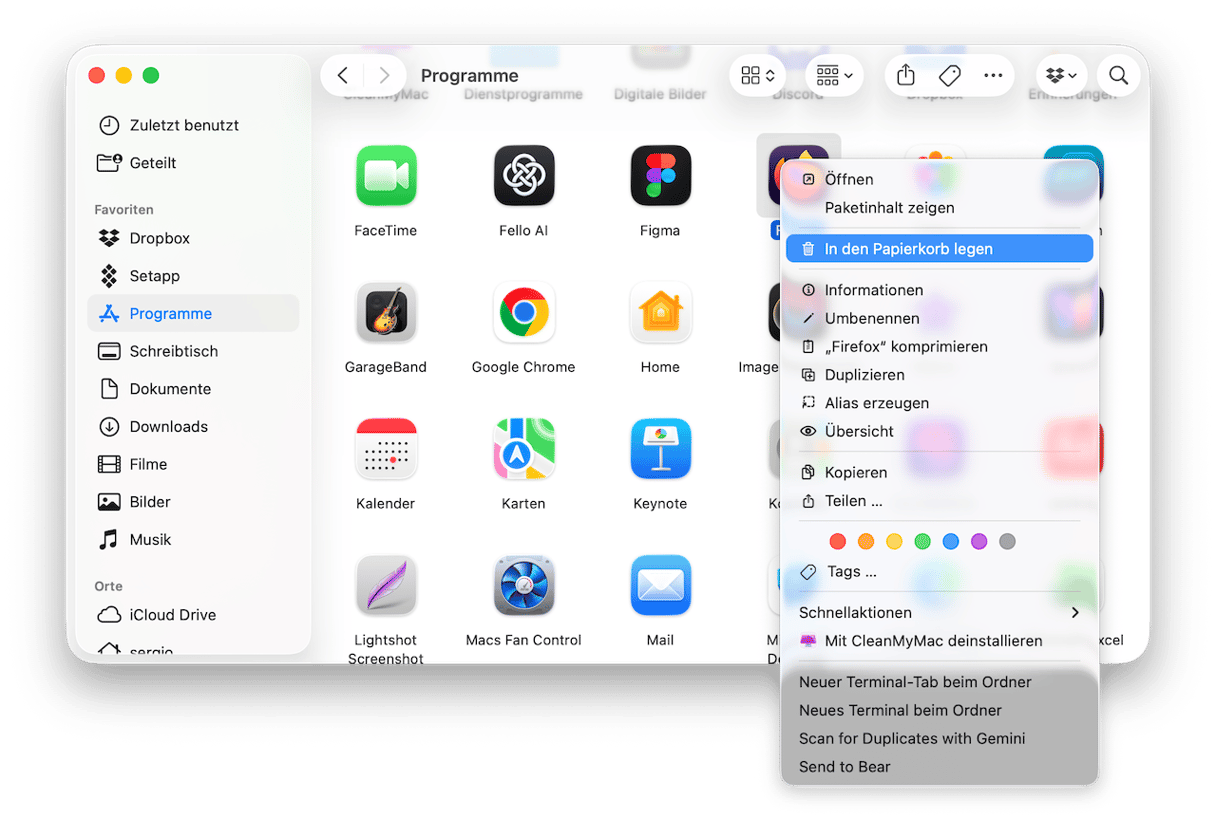Image resolution: width=1216 pixels, height=818 pixels.
Task: Choose Mit CleanMyMac deinstallieren
Action: click(x=939, y=641)
